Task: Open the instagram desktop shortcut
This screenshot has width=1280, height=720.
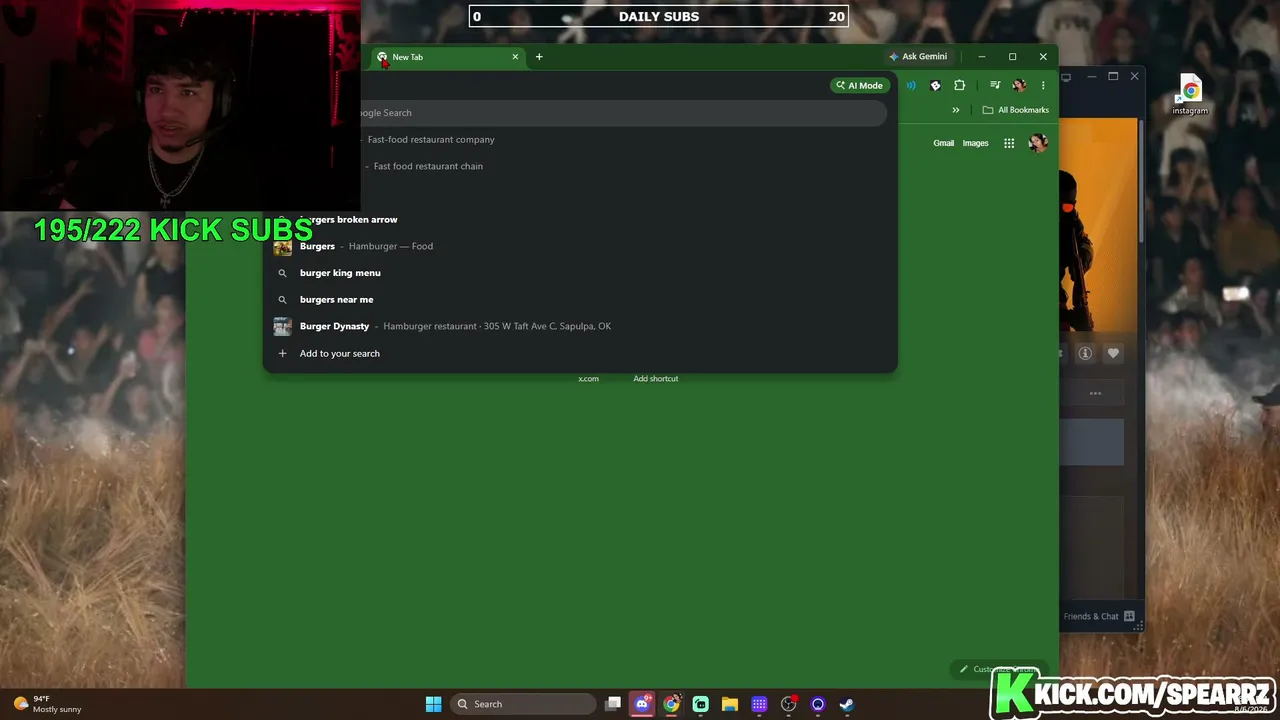Action: click(1190, 96)
